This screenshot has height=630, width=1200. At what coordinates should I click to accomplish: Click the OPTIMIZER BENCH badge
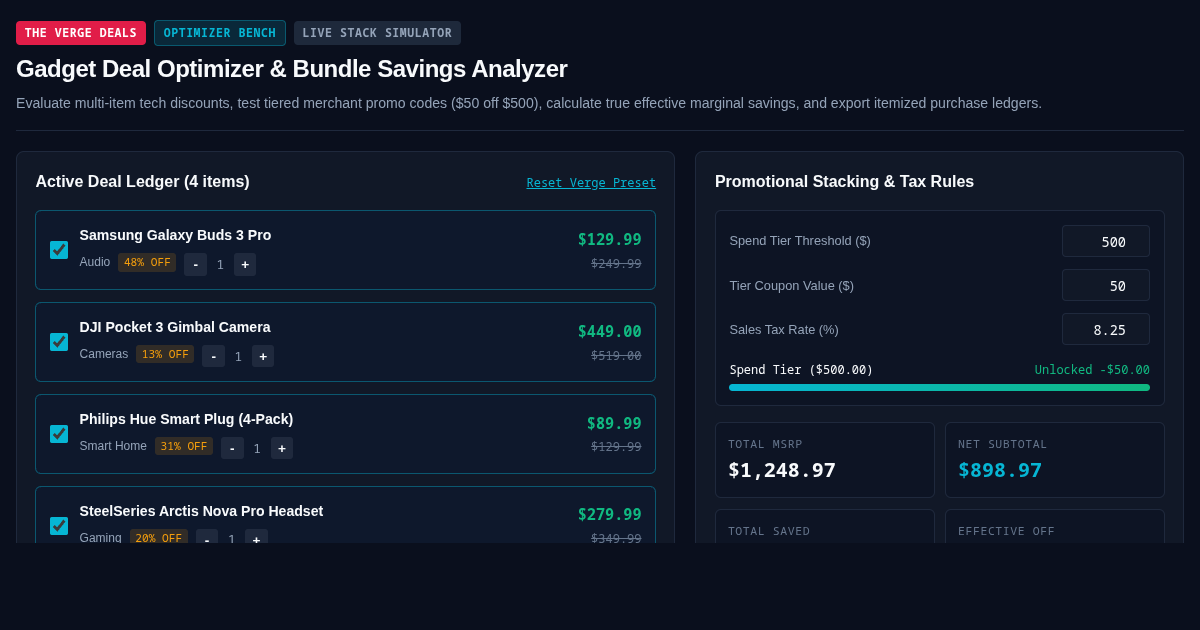click(220, 33)
